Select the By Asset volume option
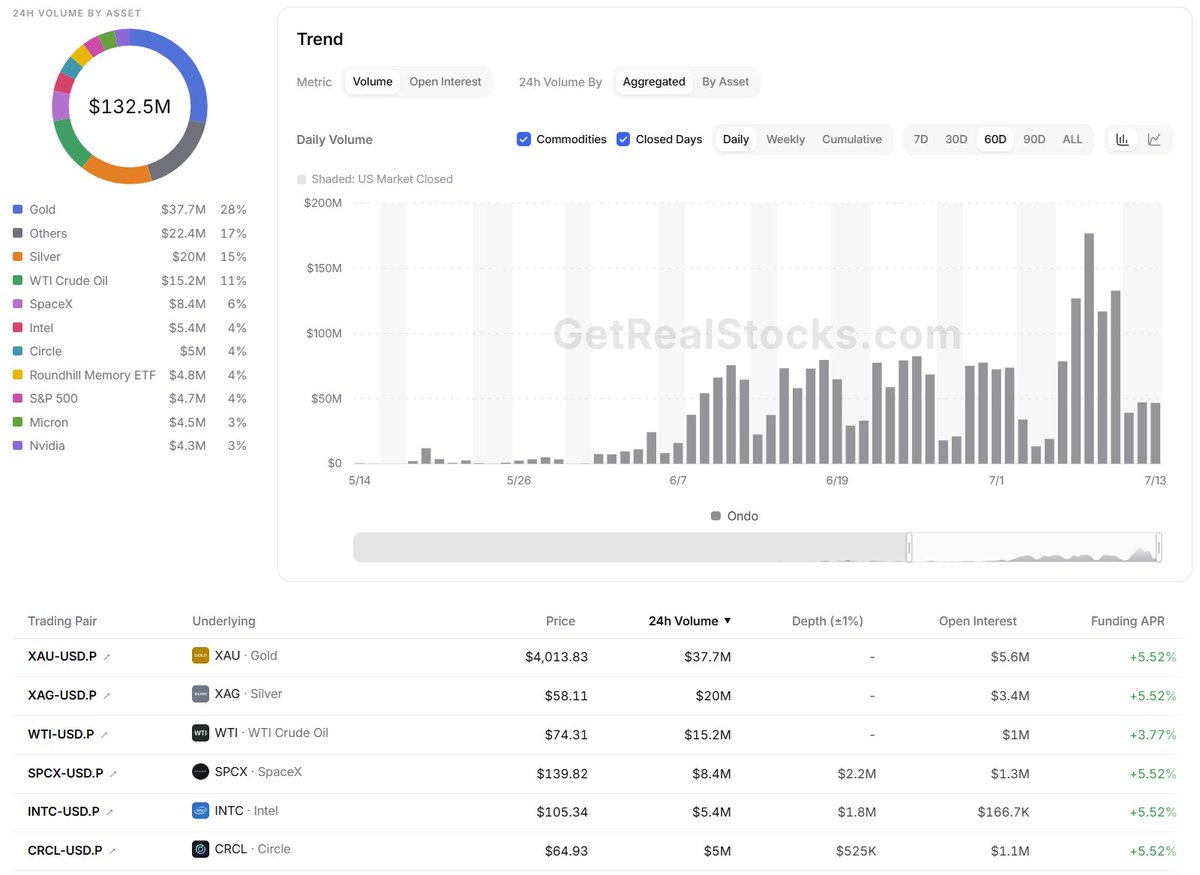Viewport: 1200px width, 875px height. [x=725, y=82]
